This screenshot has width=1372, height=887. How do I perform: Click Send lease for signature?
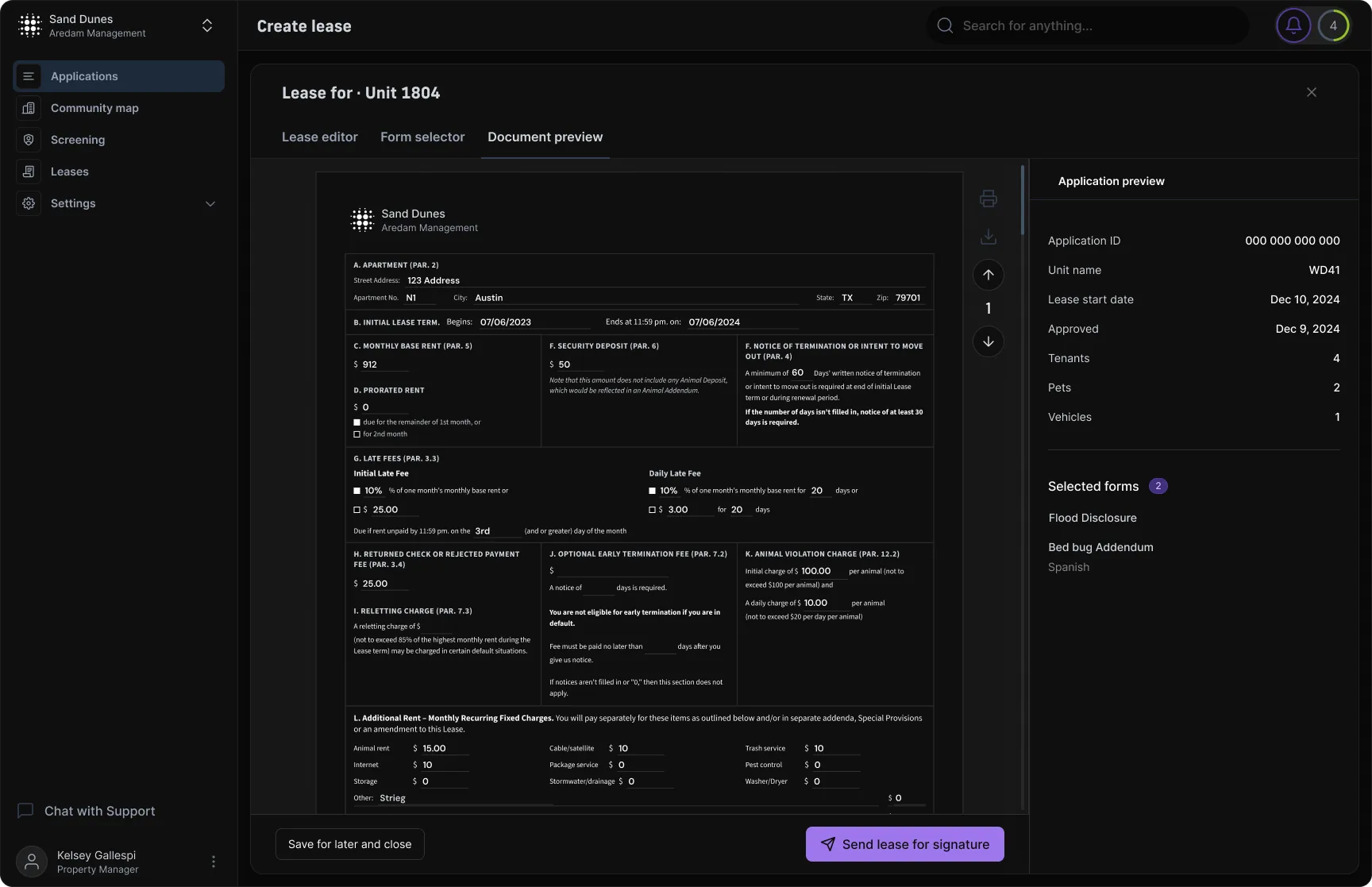(905, 844)
